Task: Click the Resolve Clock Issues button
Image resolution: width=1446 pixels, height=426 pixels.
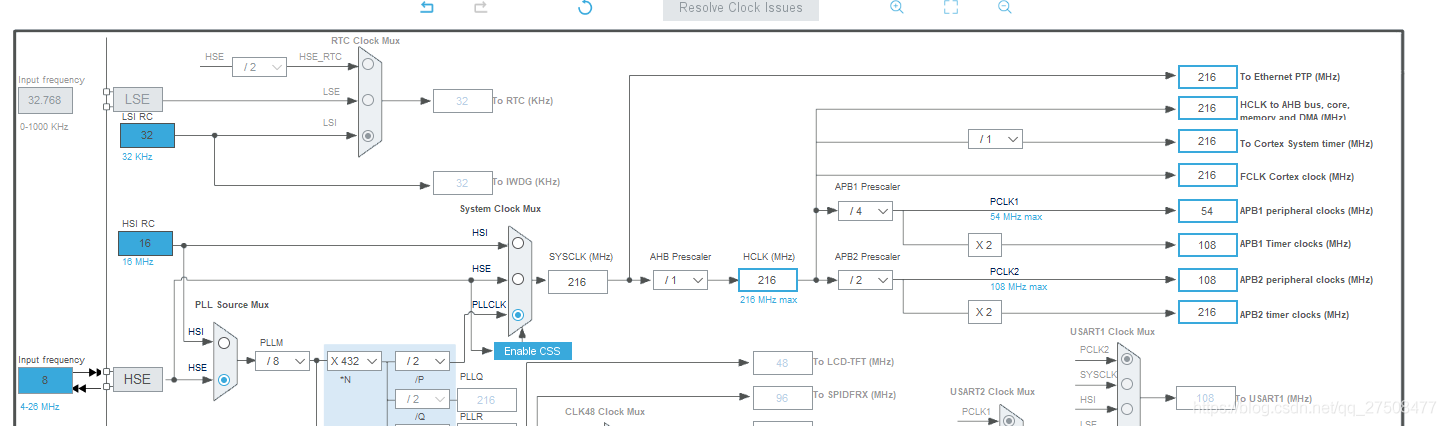Action: click(x=741, y=8)
